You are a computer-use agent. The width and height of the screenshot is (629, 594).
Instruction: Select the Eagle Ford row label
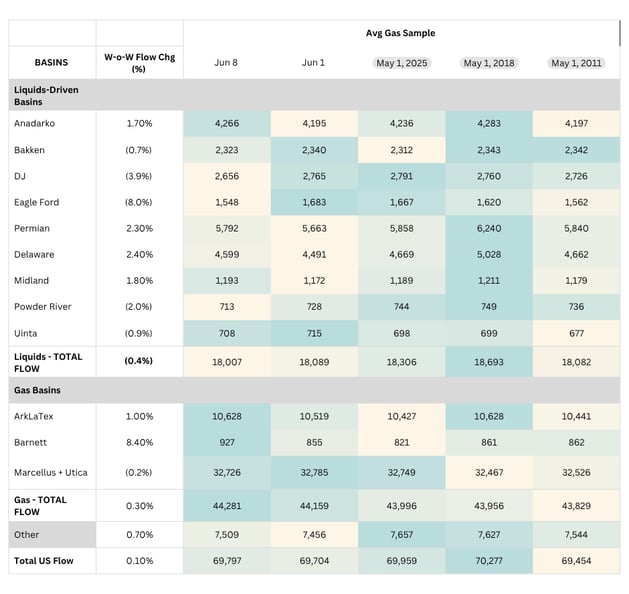coord(37,202)
